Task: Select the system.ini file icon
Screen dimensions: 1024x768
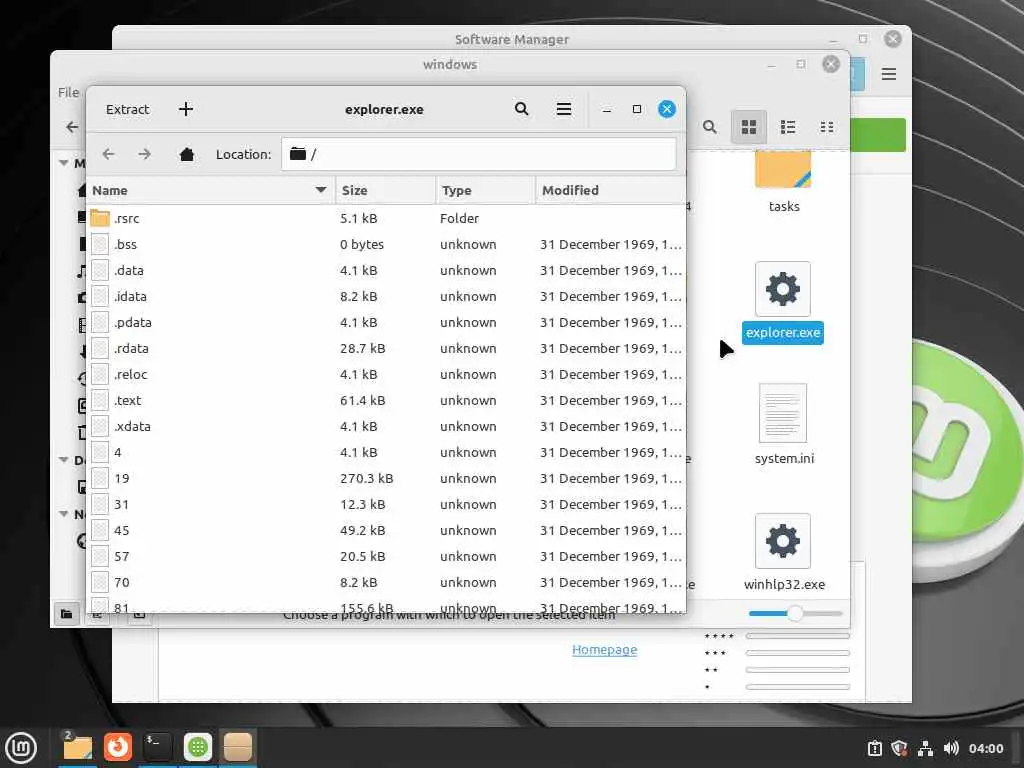Action: (x=782, y=413)
